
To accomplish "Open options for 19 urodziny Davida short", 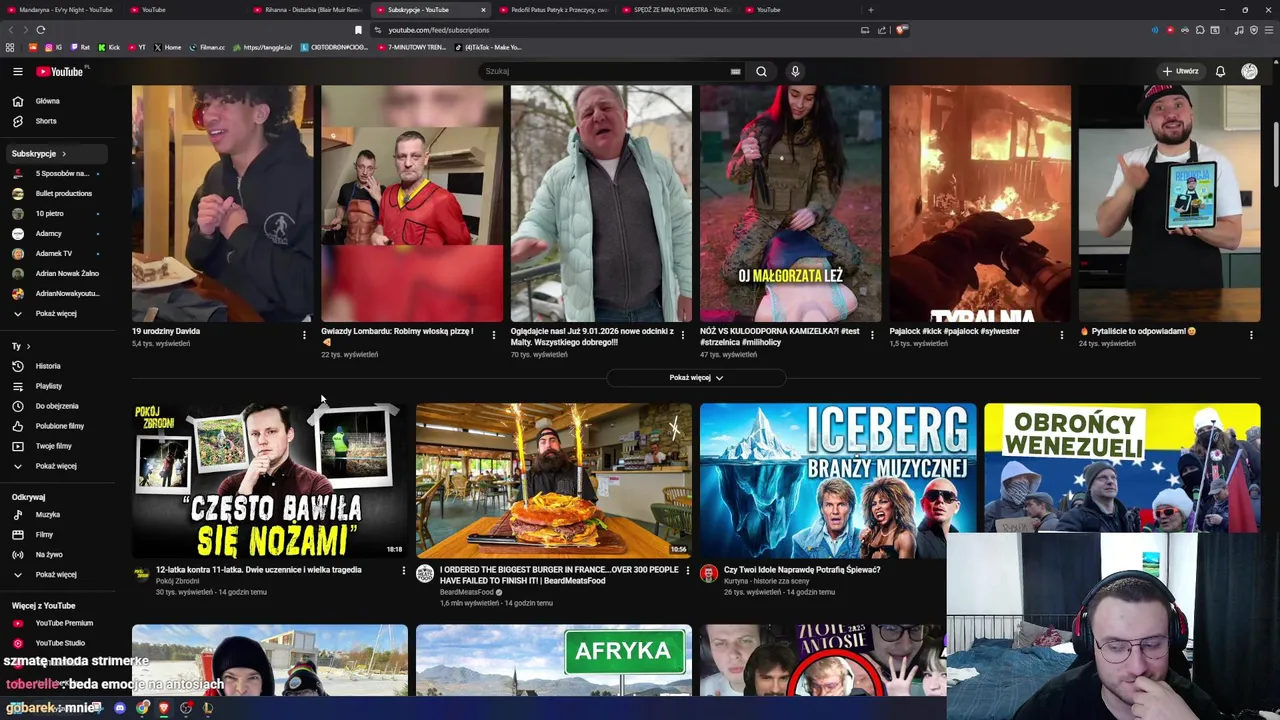I will point(304,335).
